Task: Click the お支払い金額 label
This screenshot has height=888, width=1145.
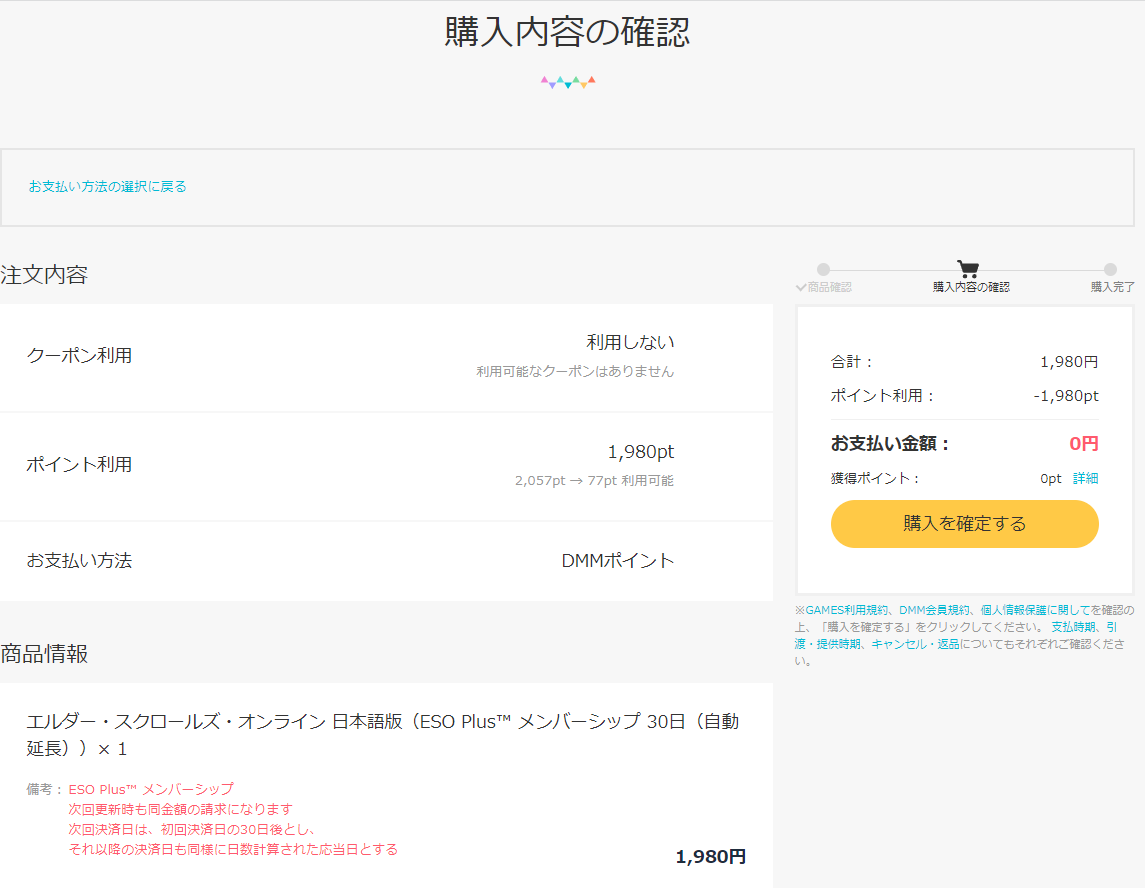Action: [889, 443]
